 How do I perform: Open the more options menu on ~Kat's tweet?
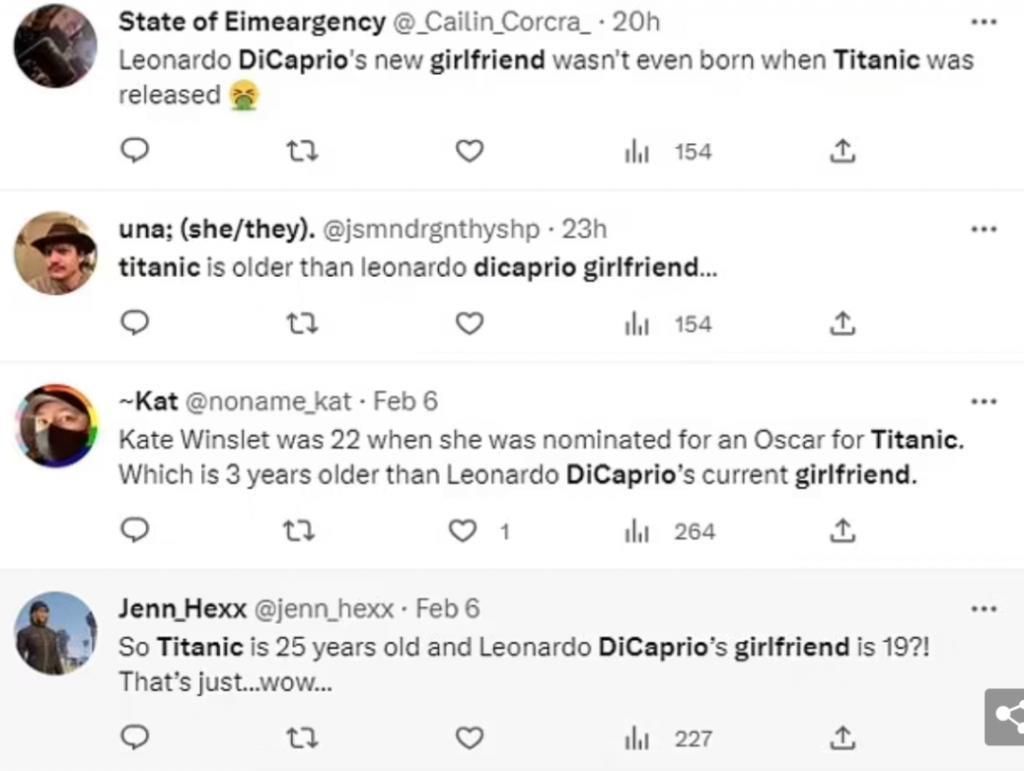(985, 401)
